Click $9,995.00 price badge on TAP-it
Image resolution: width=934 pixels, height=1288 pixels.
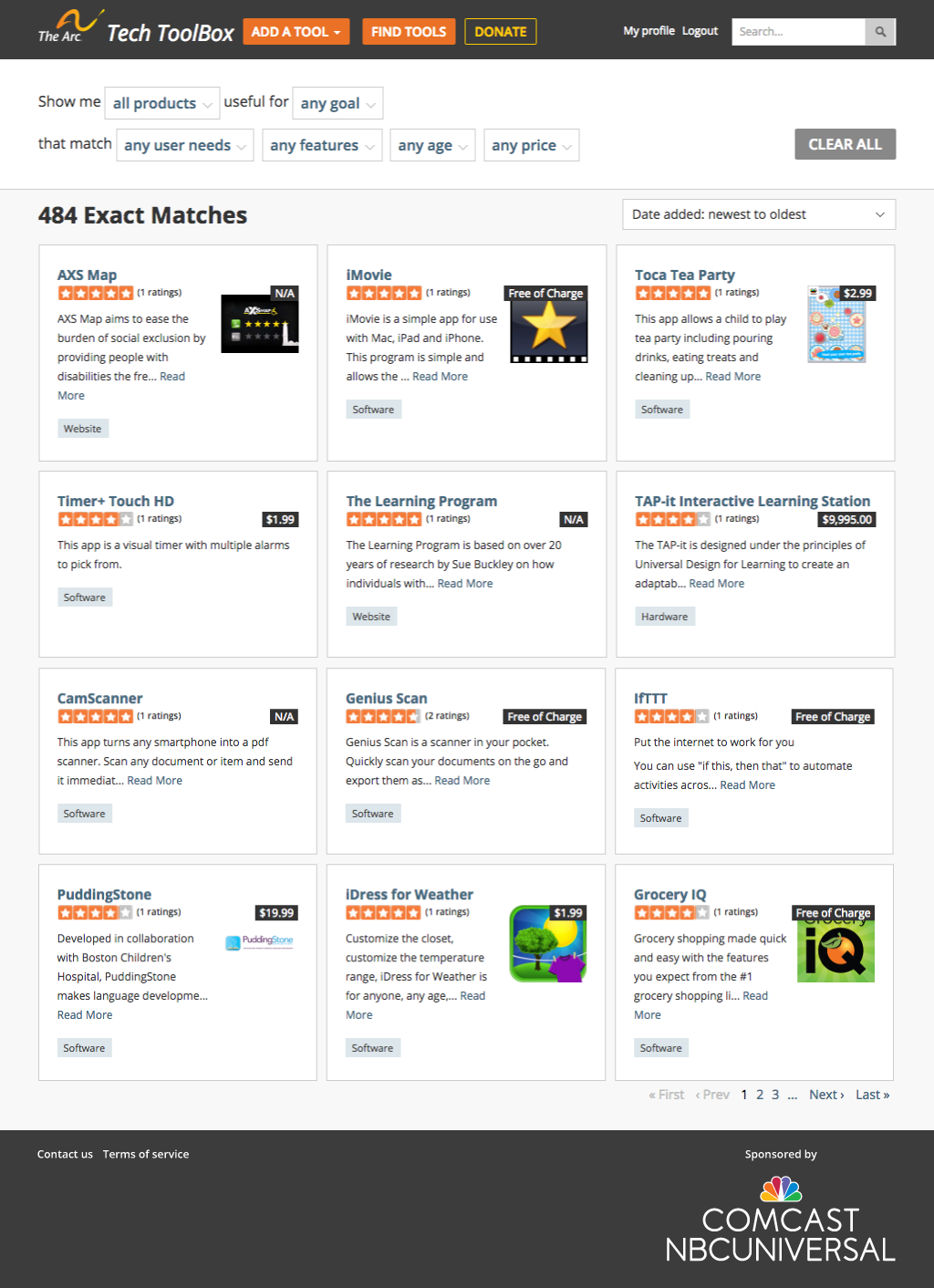(x=846, y=520)
